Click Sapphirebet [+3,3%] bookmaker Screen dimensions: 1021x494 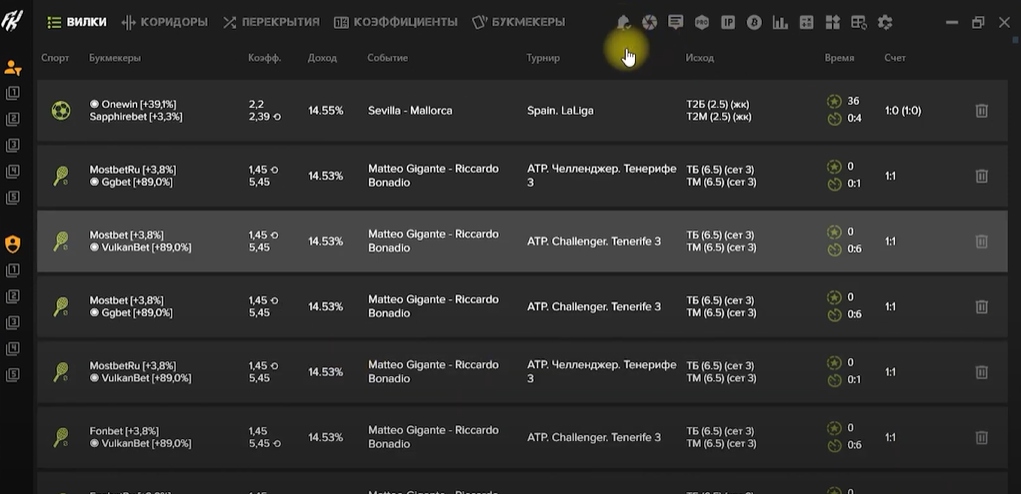(136, 117)
